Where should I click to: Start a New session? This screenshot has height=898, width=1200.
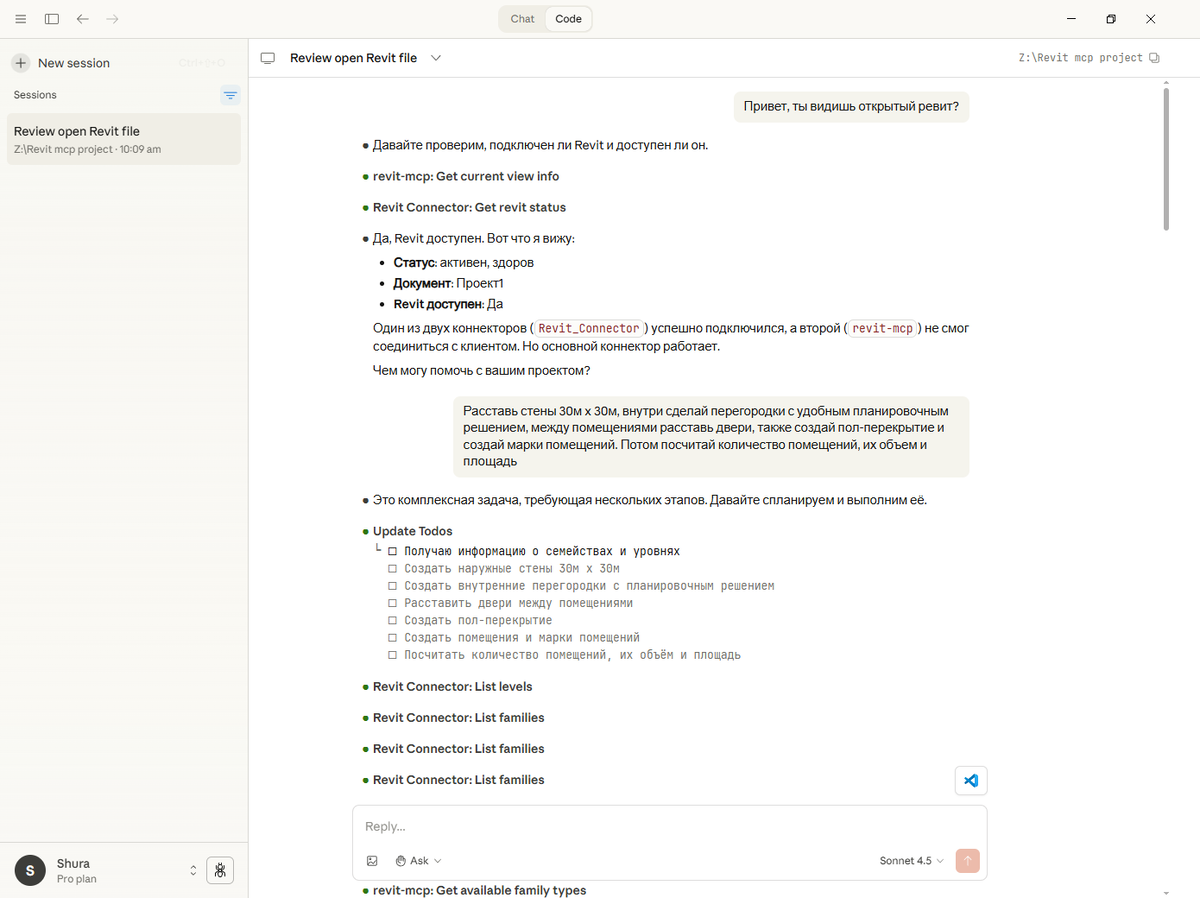click(73, 63)
